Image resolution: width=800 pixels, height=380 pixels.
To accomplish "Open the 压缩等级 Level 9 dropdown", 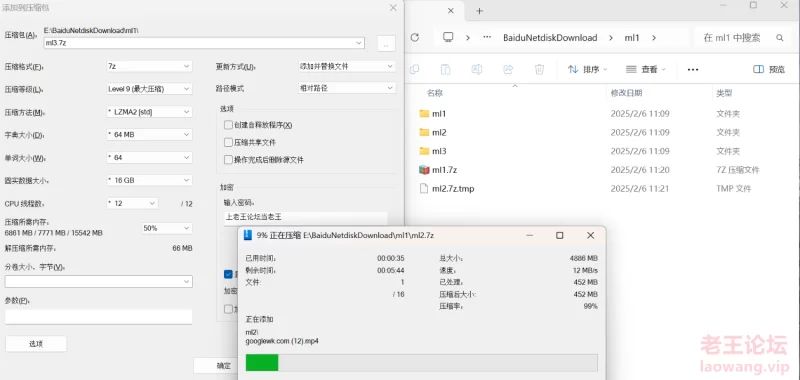I will 149,89.
